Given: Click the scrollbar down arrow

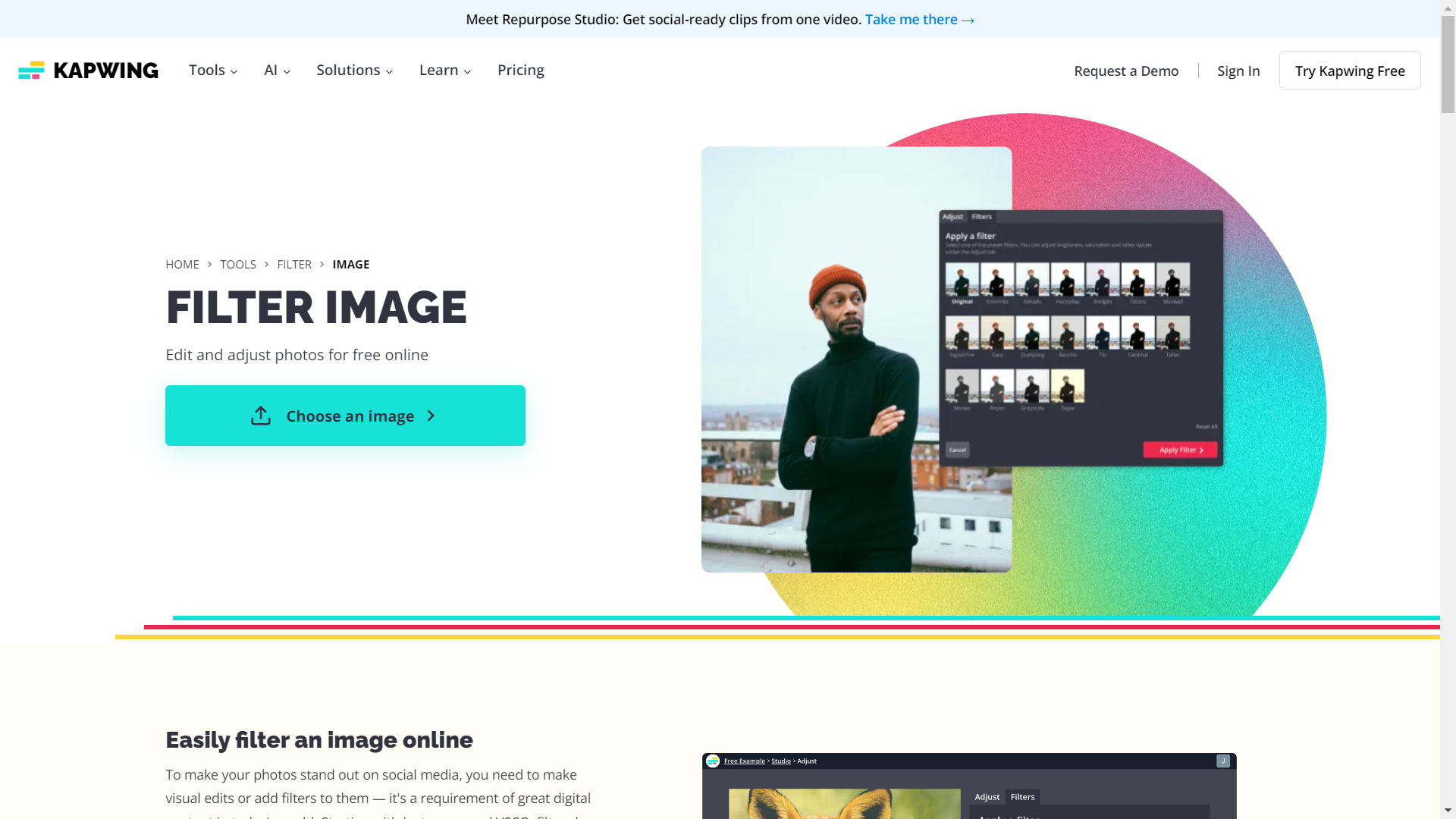Looking at the screenshot, I should (1449, 809).
